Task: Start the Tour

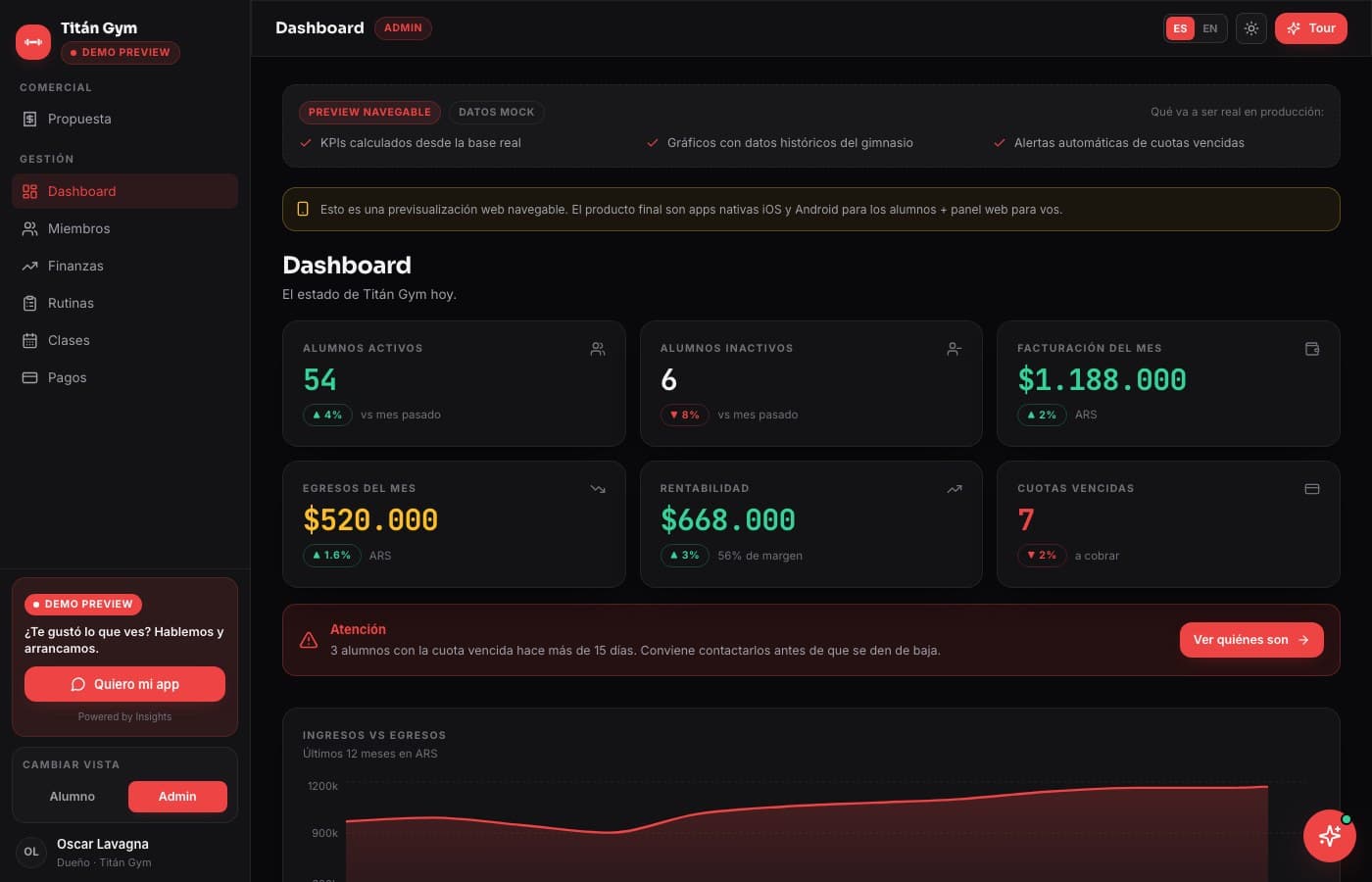Action: click(1311, 28)
